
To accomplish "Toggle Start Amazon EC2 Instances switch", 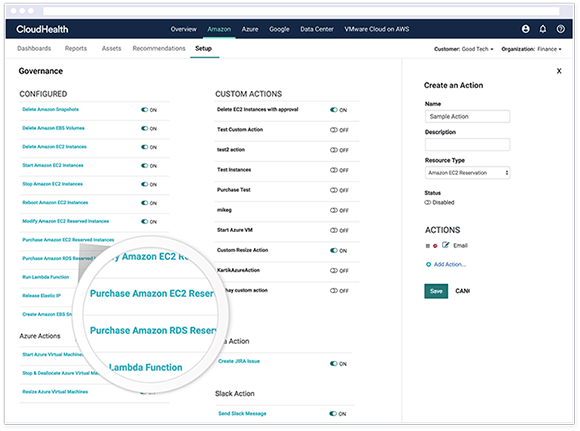I will click(144, 165).
